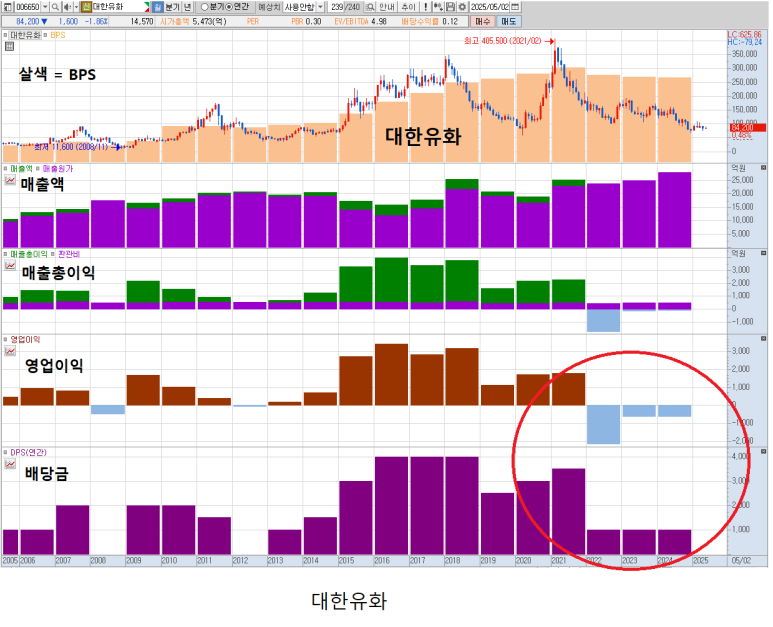Click the 예상치 button
This screenshot has width=773, height=627.
tap(269, 7)
